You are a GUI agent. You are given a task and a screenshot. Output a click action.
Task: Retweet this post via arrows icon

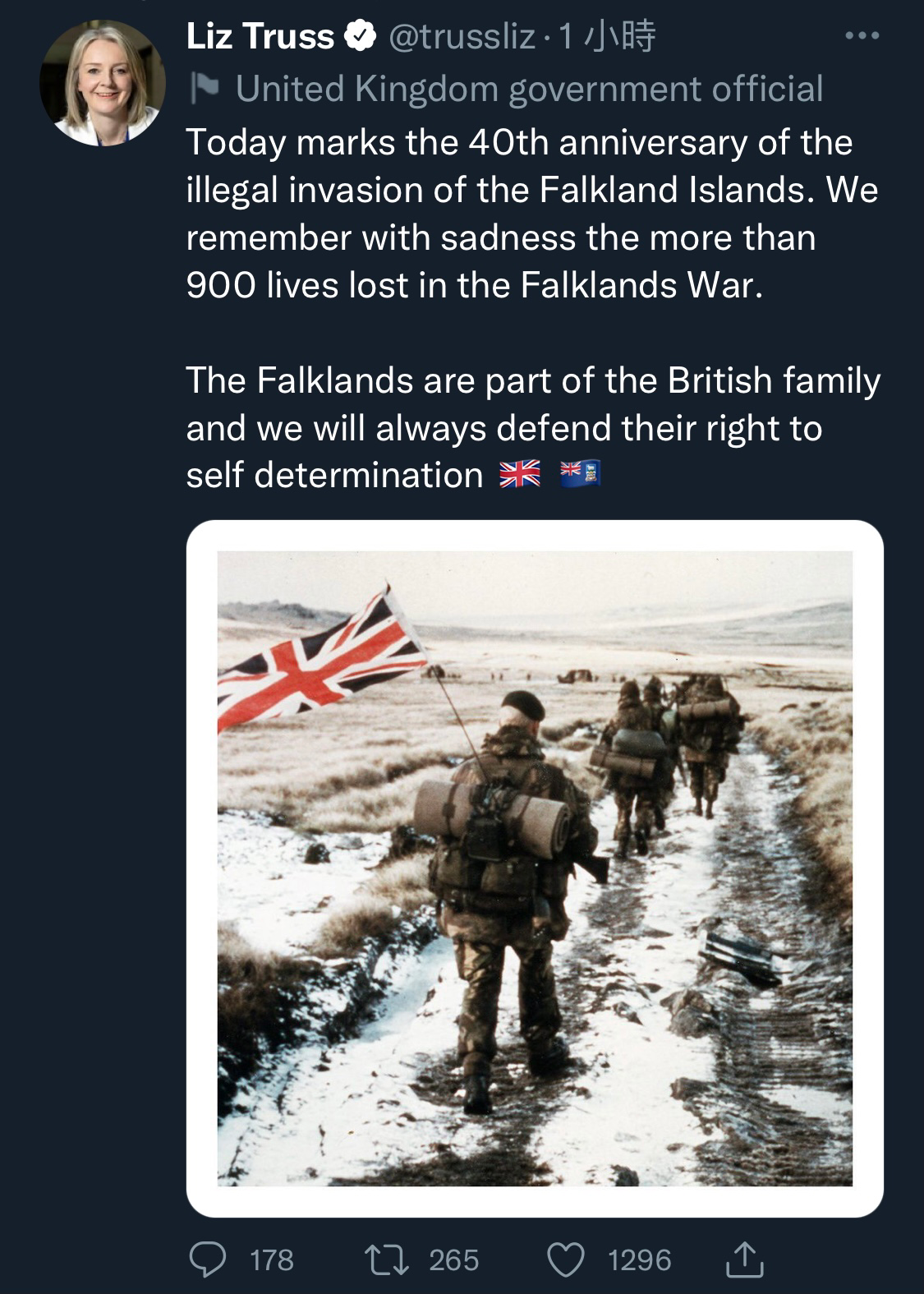coord(387,1259)
